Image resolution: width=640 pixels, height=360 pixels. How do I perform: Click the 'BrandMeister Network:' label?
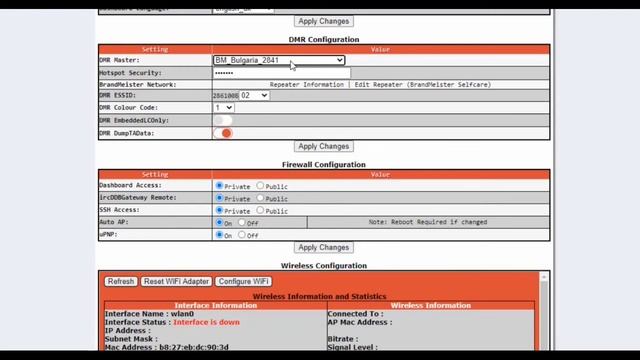click(x=138, y=84)
